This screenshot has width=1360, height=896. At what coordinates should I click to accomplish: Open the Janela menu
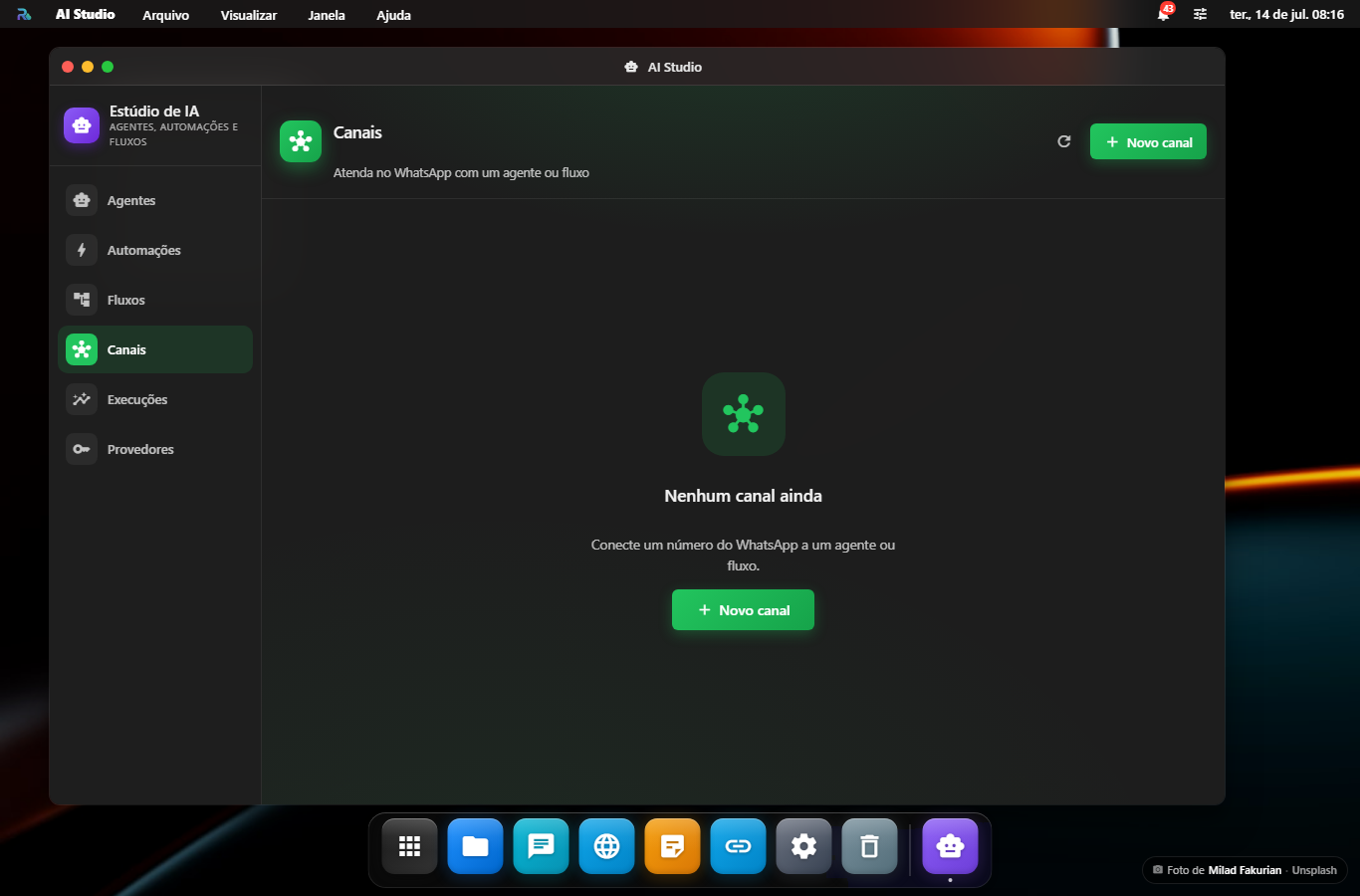[x=327, y=15]
